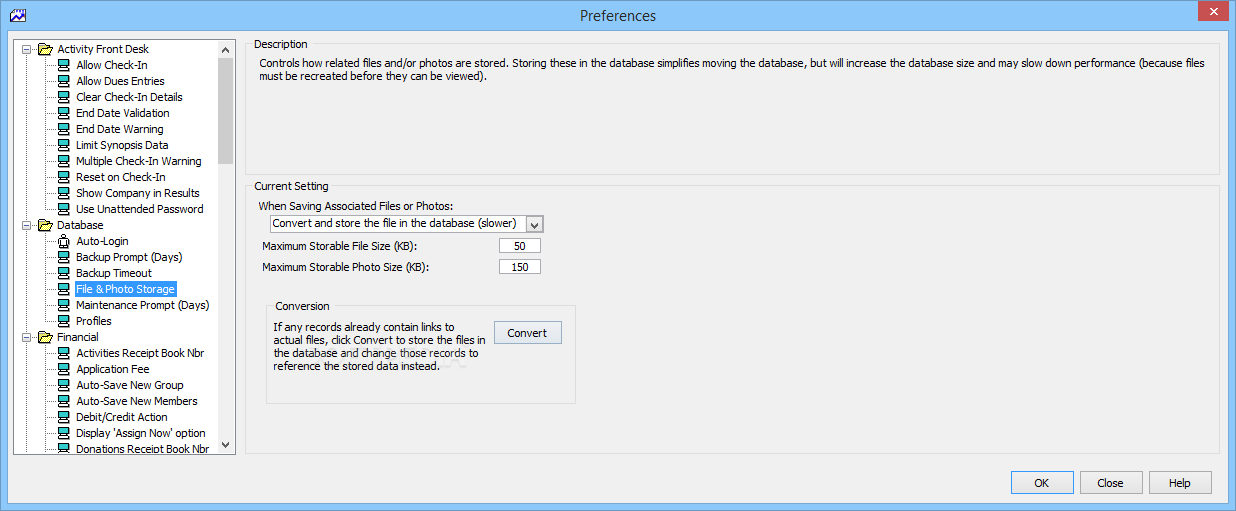Click the Multiple Check-In Warning computer icon
Image resolution: width=1236 pixels, height=511 pixels.
tap(63, 161)
